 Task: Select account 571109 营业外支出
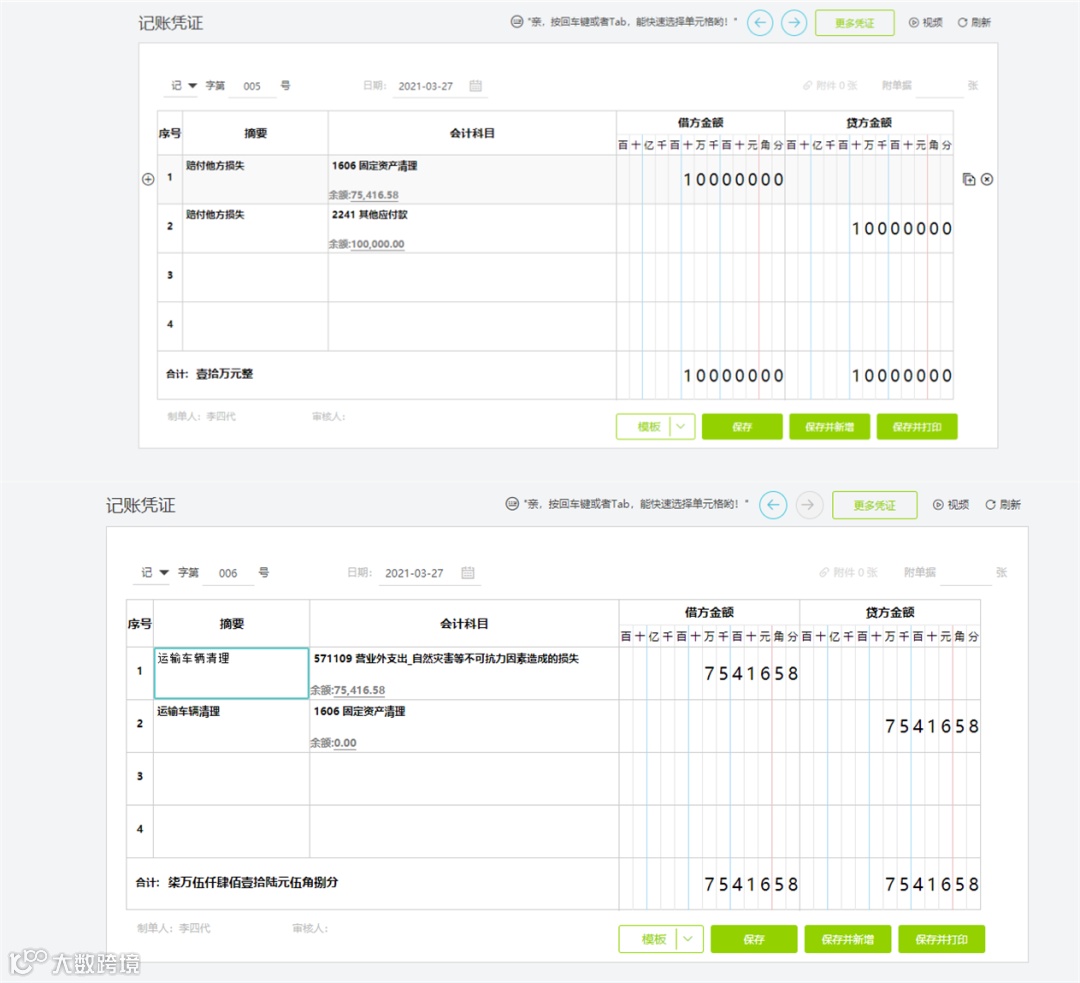click(446, 659)
